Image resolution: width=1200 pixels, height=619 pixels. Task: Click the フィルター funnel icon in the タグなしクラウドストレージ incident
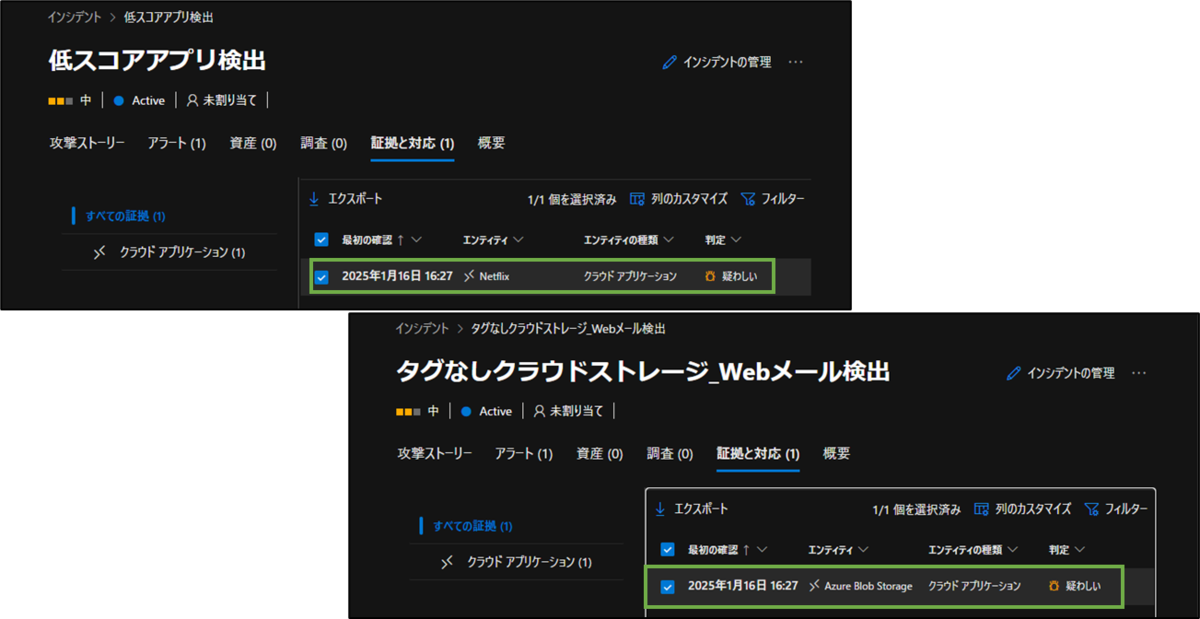pos(1091,509)
